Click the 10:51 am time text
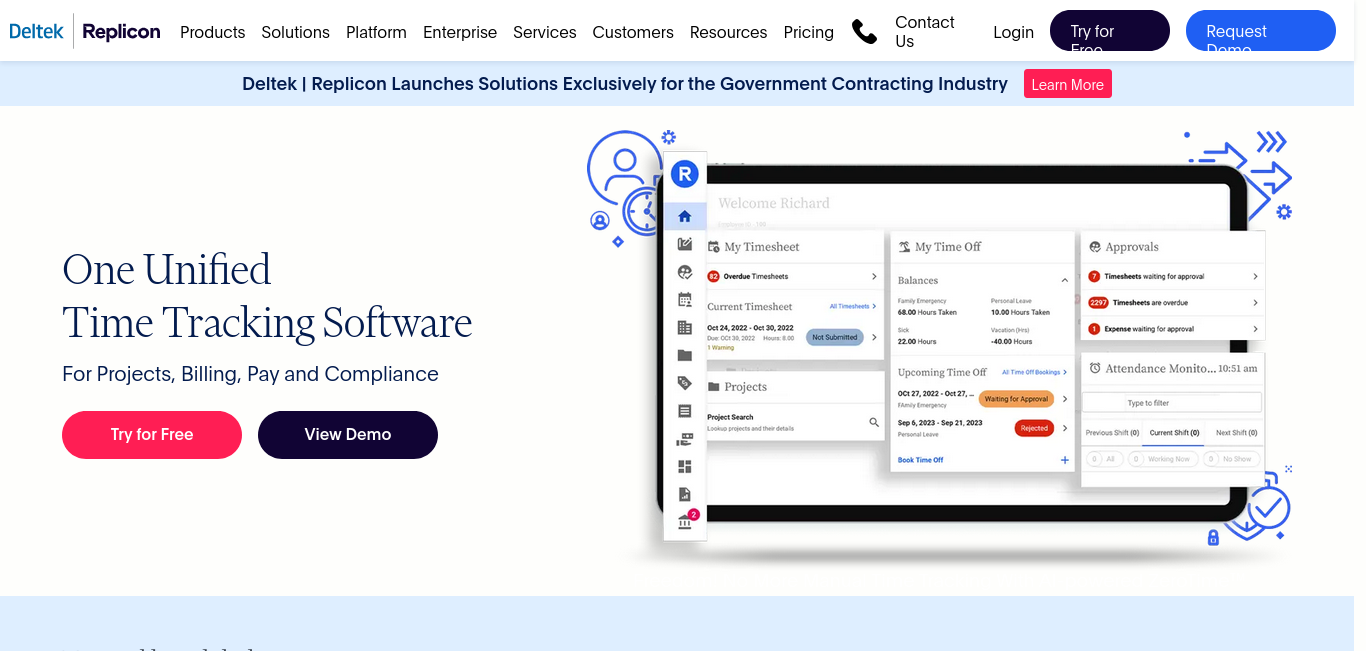Screen dimensions: 1366x651 point(1238,369)
